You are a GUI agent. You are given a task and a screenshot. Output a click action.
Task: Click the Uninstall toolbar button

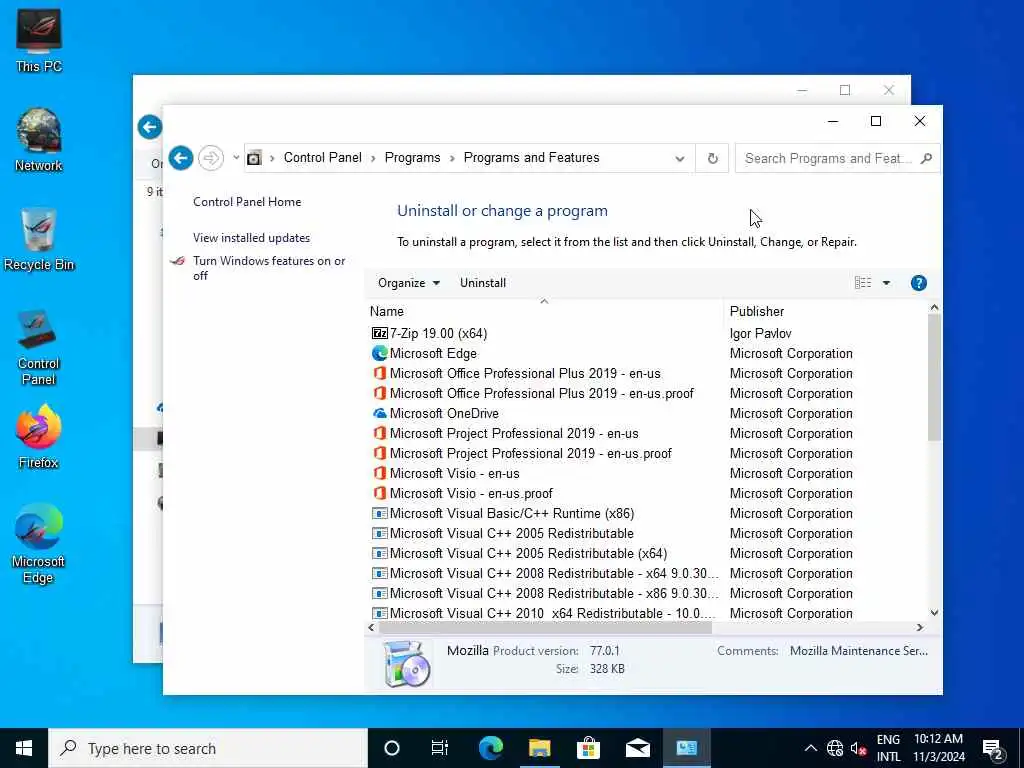click(x=483, y=283)
